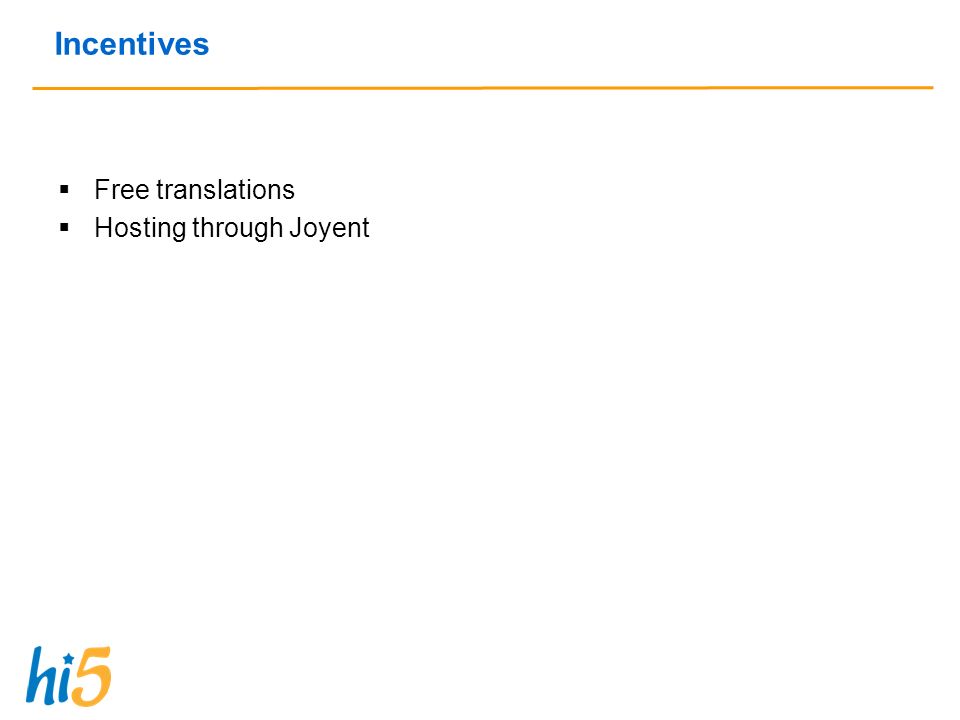The width and height of the screenshot is (960, 720).
Task: Click the capital I in Incentives
Action: click(59, 44)
